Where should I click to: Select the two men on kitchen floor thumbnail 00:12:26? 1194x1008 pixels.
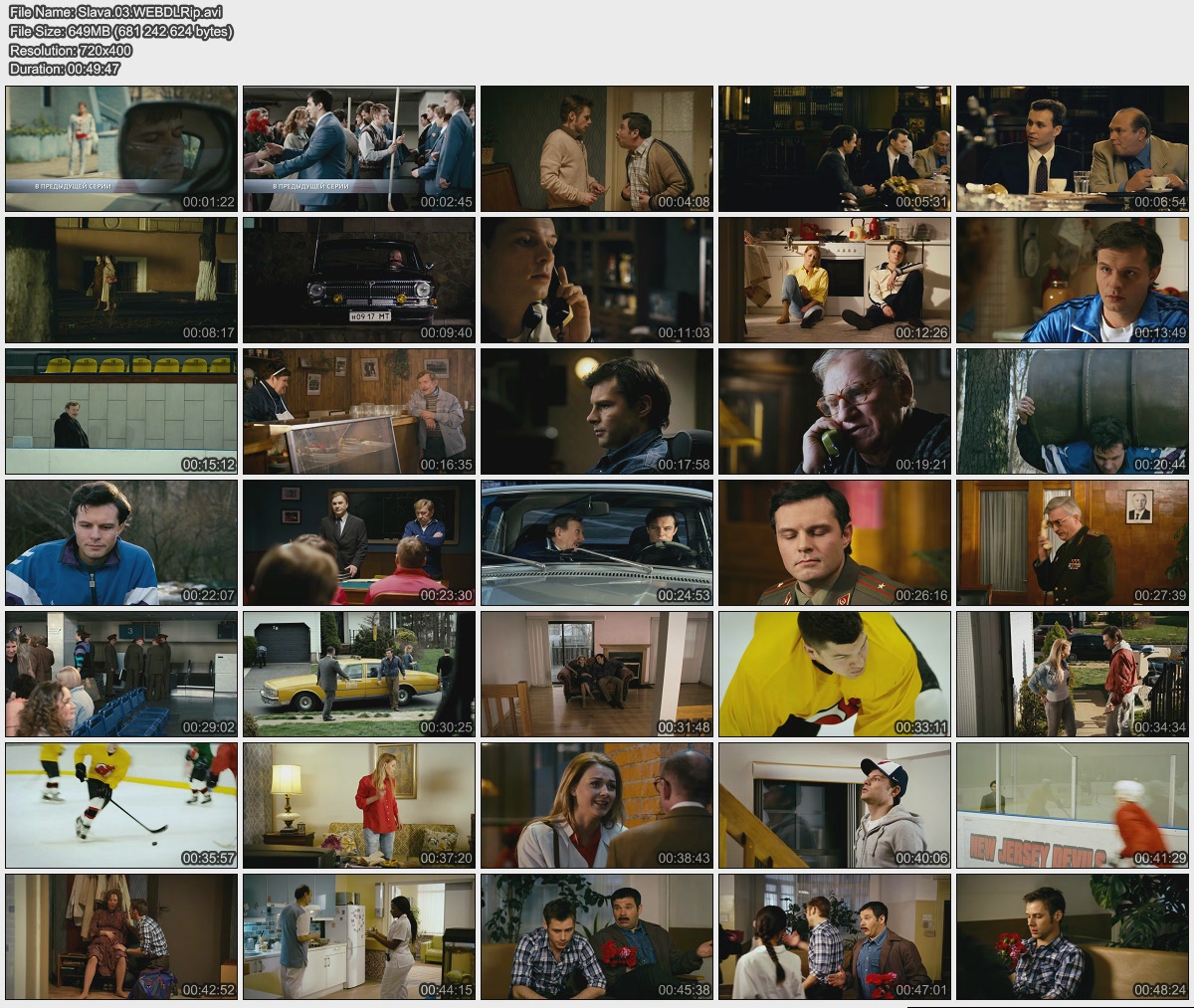(835, 280)
